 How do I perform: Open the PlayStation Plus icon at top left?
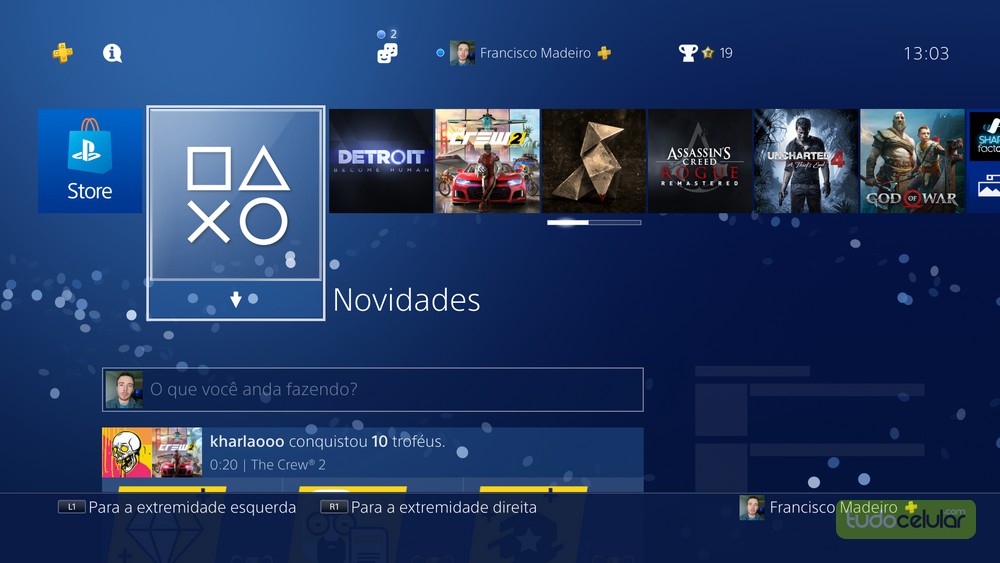[62, 53]
